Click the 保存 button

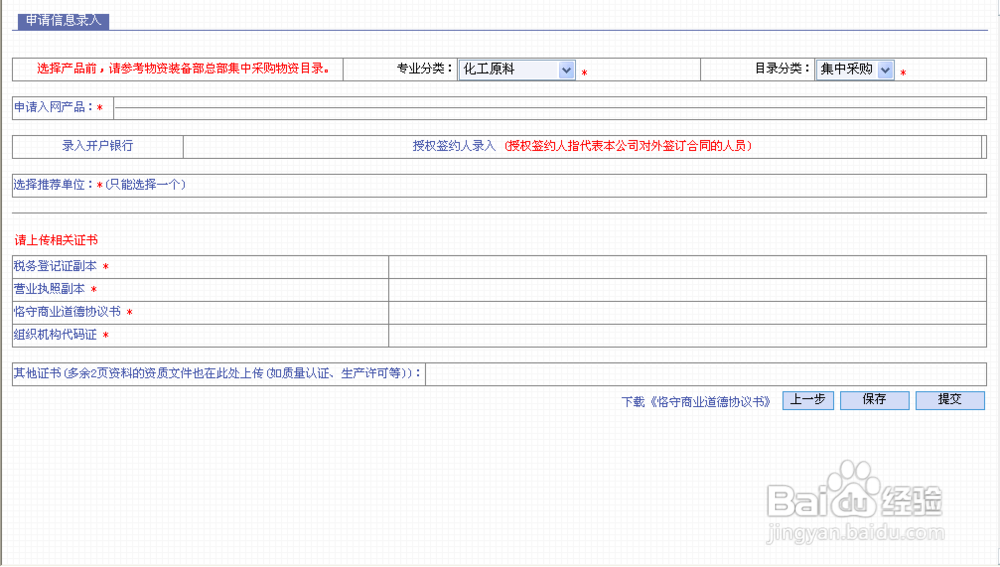(x=874, y=400)
